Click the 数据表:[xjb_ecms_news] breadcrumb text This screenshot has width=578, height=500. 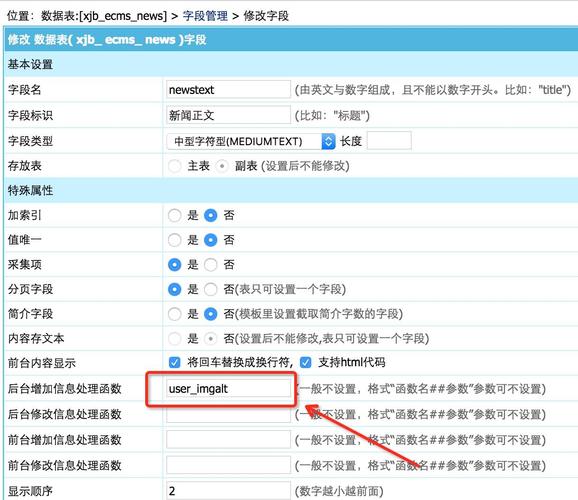(104, 16)
